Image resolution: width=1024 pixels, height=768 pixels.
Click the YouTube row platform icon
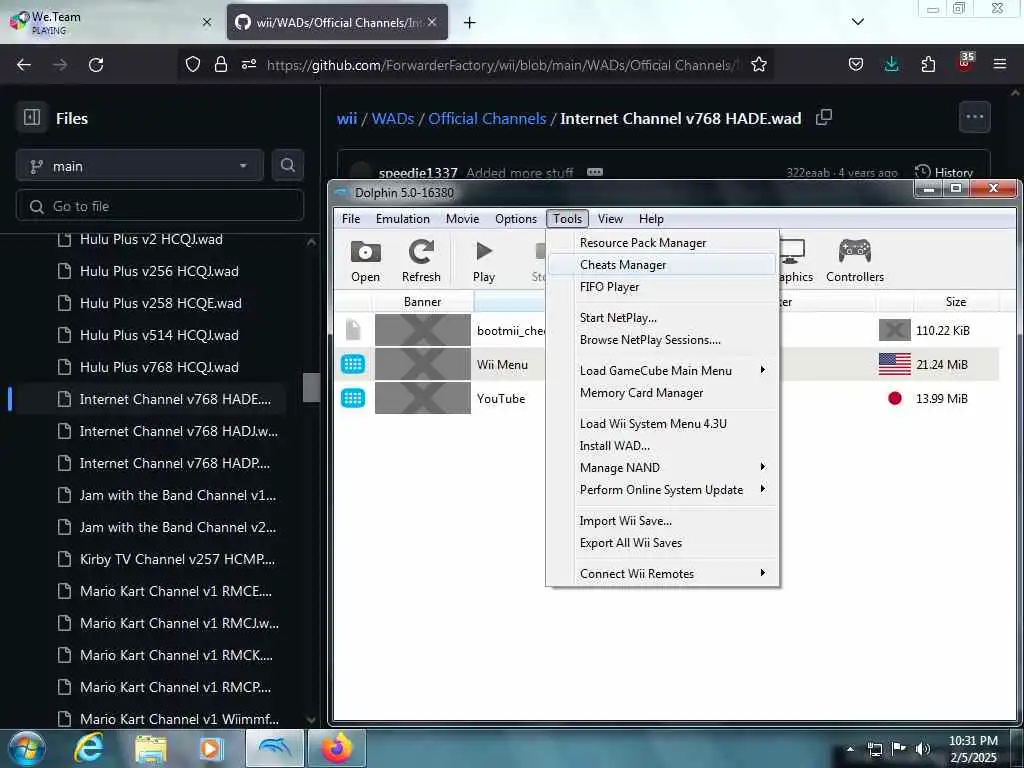click(353, 398)
